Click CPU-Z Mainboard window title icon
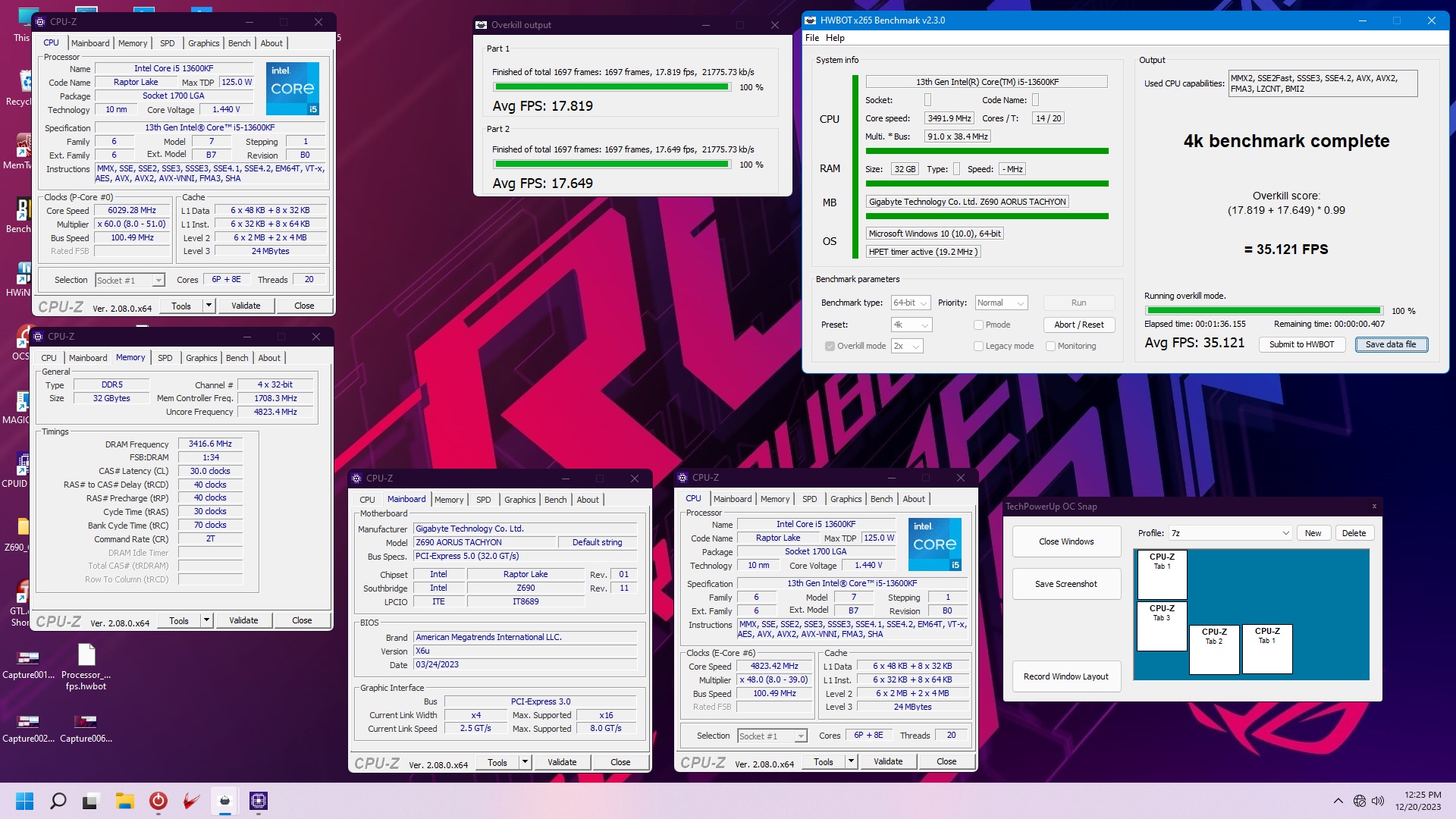Screen dimensions: 1456x819 [357, 479]
